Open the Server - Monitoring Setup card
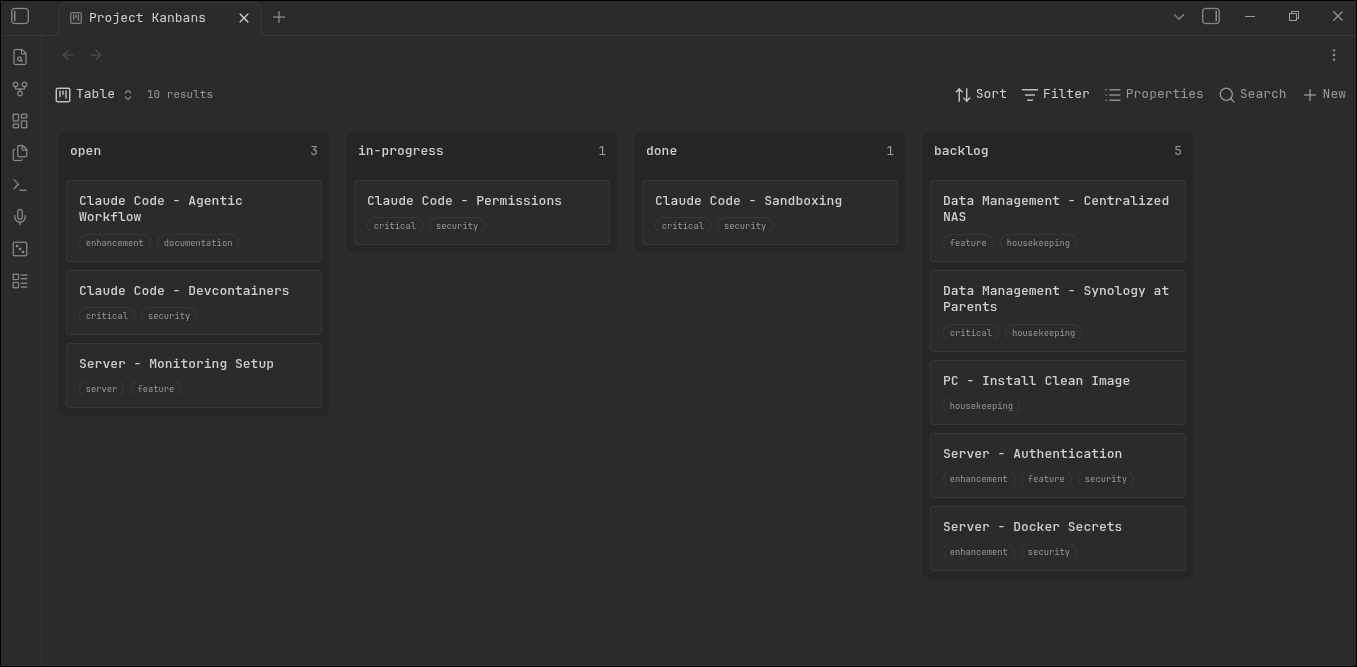 point(194,375)
